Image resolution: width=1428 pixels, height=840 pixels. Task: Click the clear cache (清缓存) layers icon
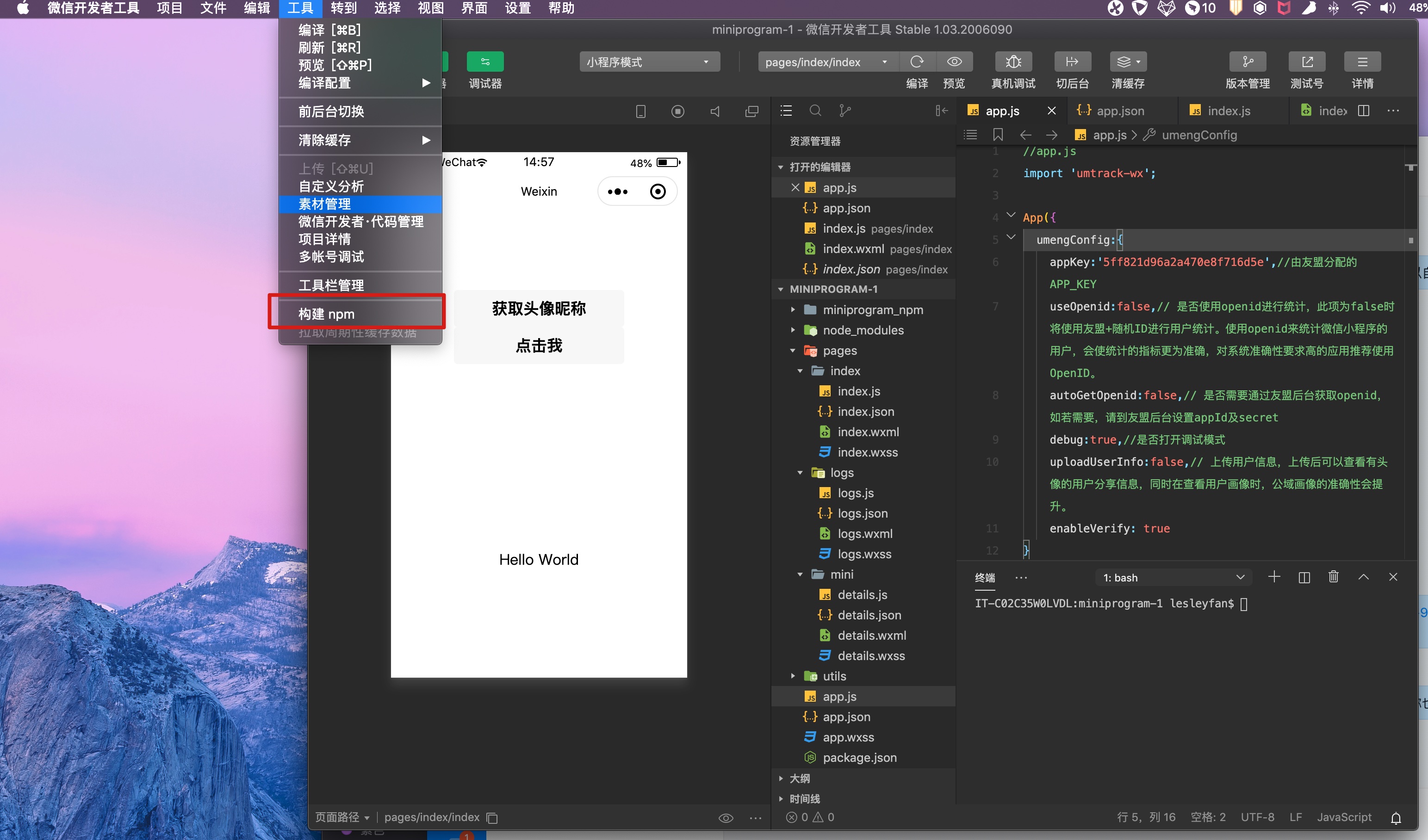[x=1128, y=61]
